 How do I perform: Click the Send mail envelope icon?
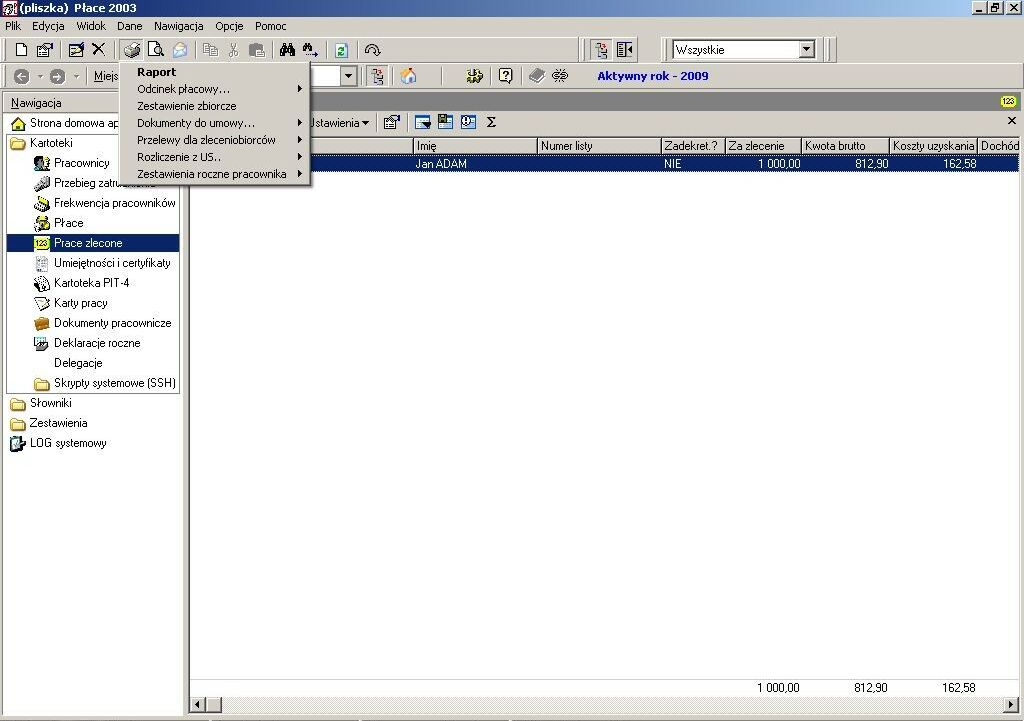click(x=180, y=50)
